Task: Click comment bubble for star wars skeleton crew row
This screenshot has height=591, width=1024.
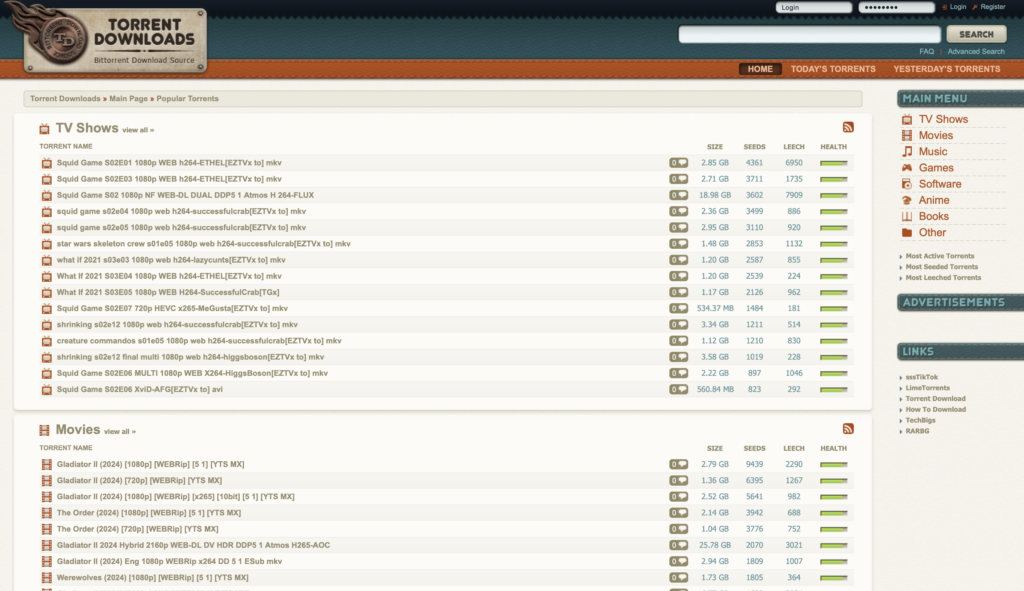Action: tap(678, 244)
